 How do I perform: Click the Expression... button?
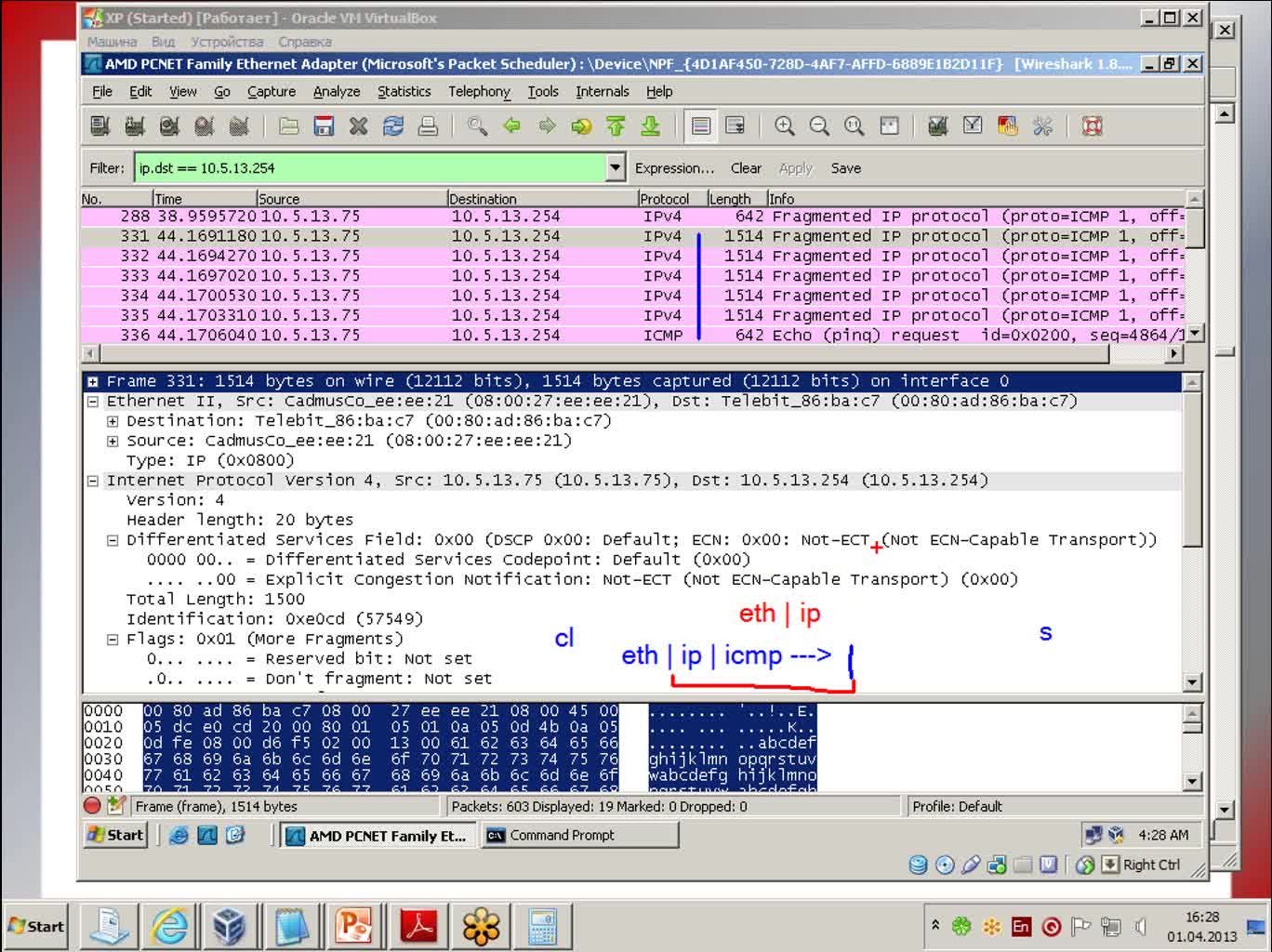tap(674, 168)
